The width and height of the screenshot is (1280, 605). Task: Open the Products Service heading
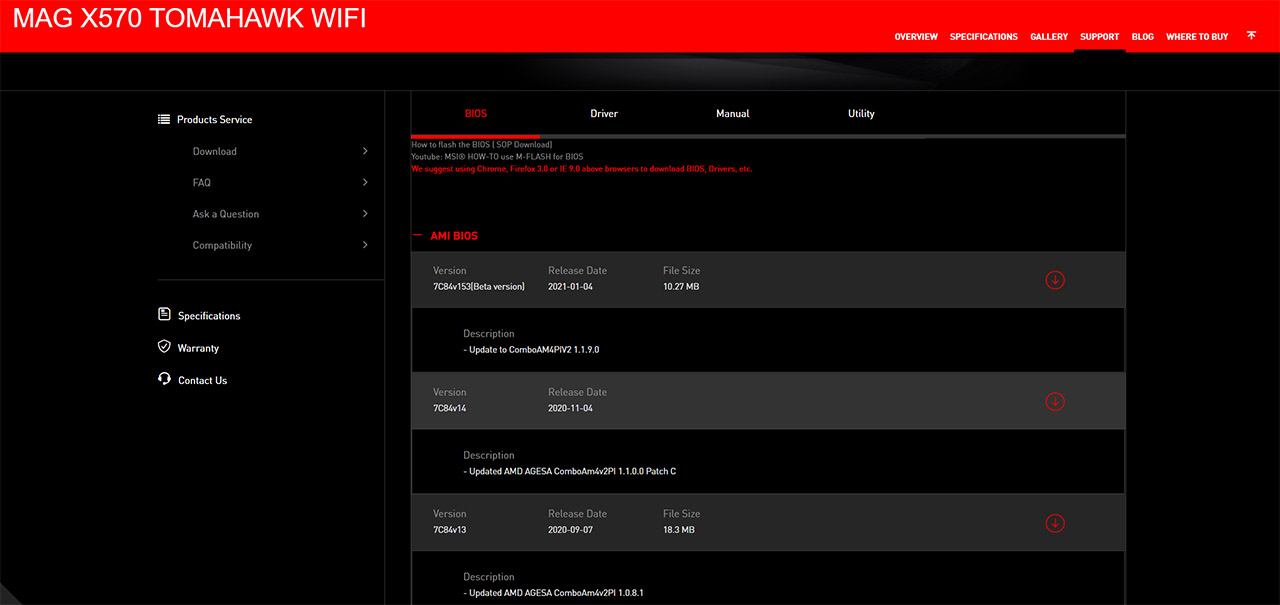[214, 120]
